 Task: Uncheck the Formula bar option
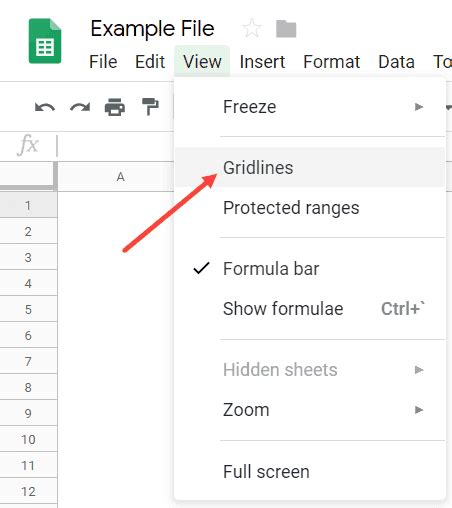pos(310,269)
